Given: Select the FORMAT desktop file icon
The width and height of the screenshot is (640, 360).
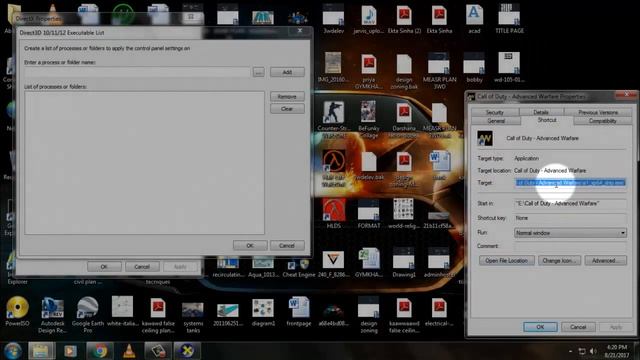Looking at the screenshot, I should (x=369, y=213).
